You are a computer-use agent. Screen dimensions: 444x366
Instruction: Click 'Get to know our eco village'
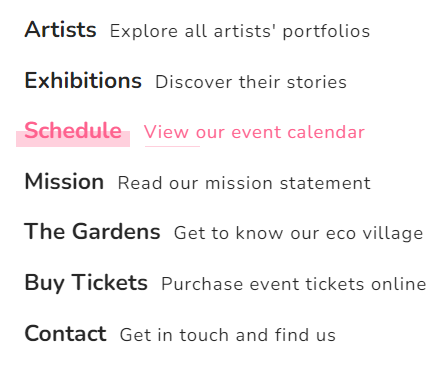pyautogui.click(x=298, y=233)
